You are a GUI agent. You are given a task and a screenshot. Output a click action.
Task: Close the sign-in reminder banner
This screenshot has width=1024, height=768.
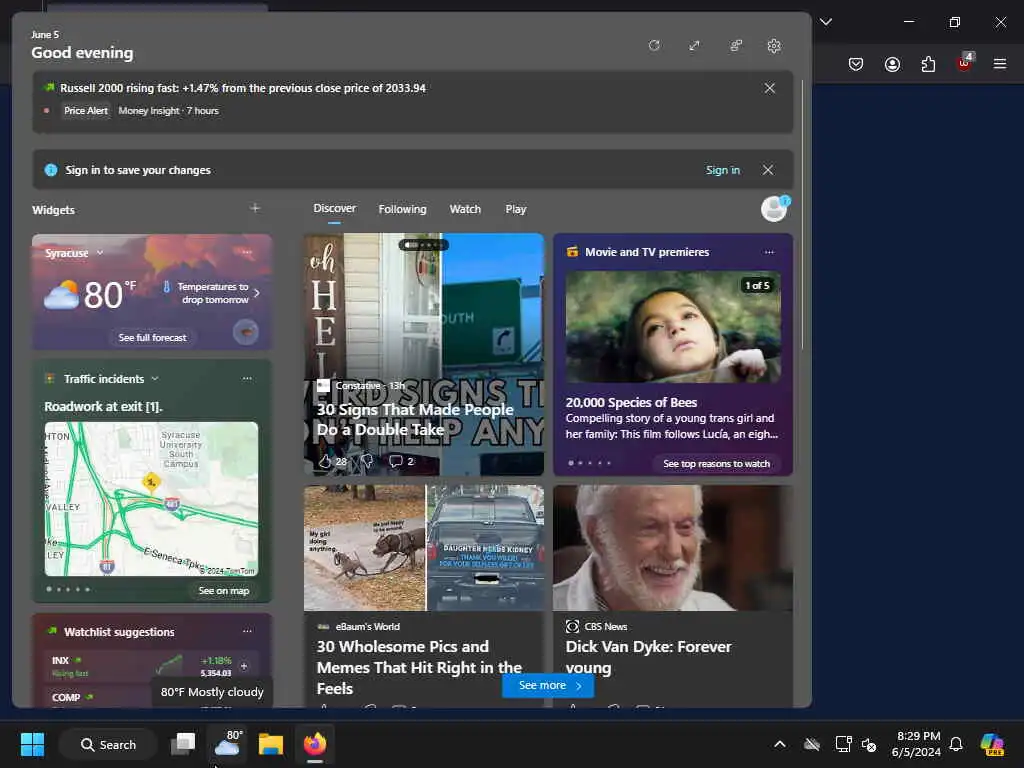click(x=767, y=170)
